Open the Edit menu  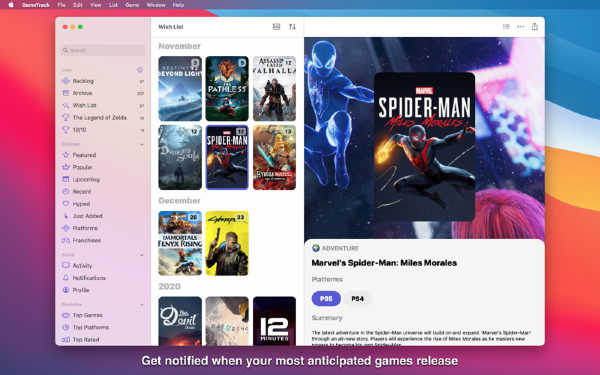click(78, 5)
